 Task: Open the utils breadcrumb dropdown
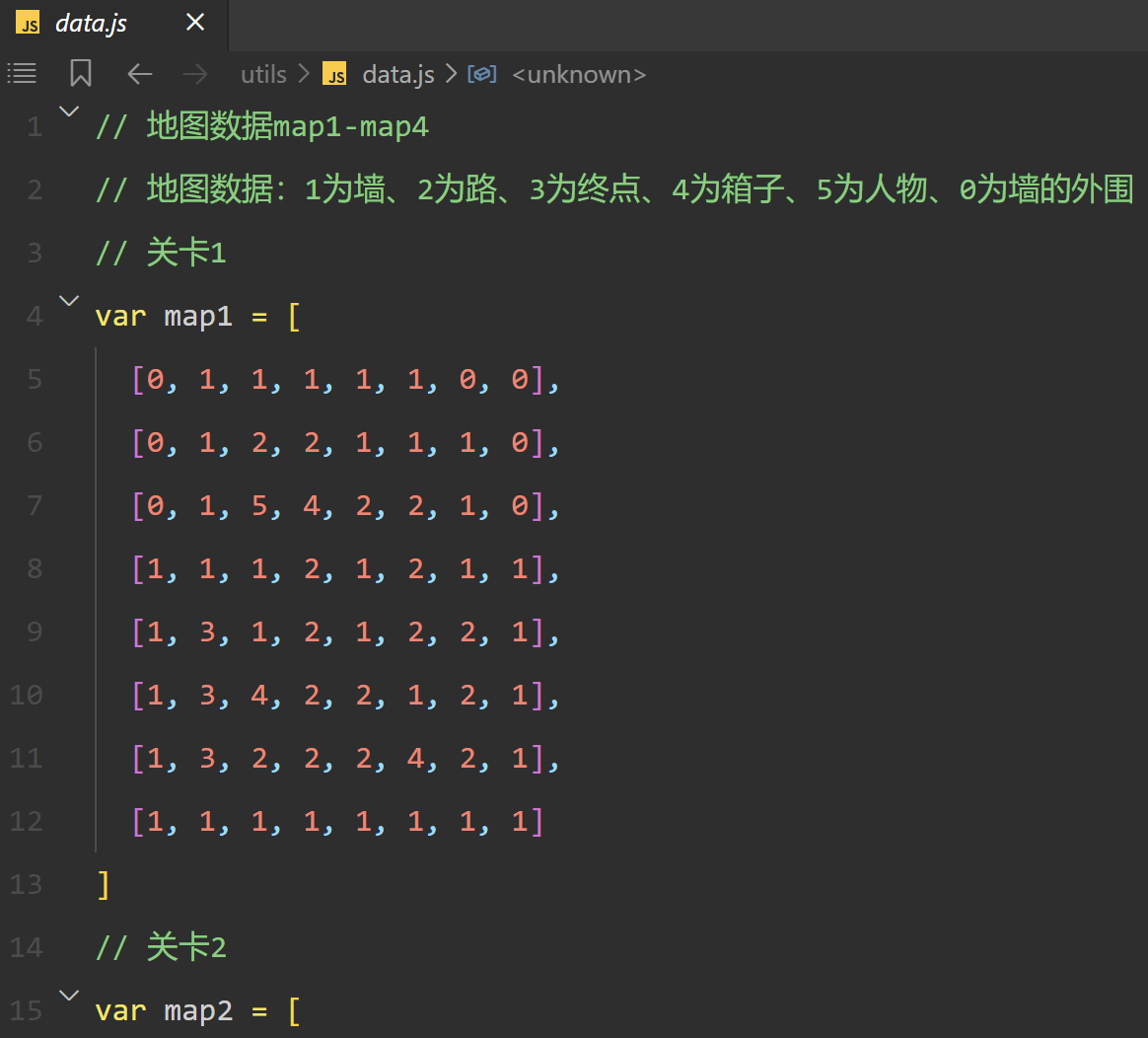tap(262, 73)
